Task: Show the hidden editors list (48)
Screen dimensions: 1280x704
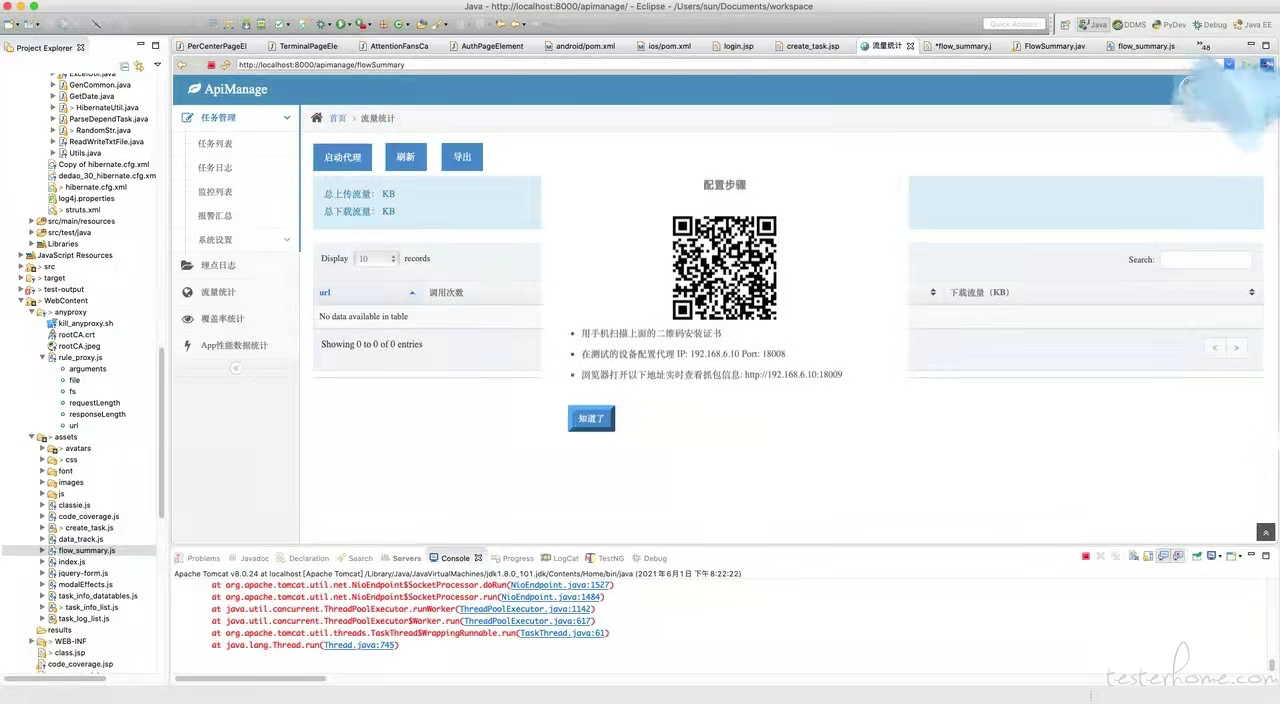Action: (x=1204, y=46)
